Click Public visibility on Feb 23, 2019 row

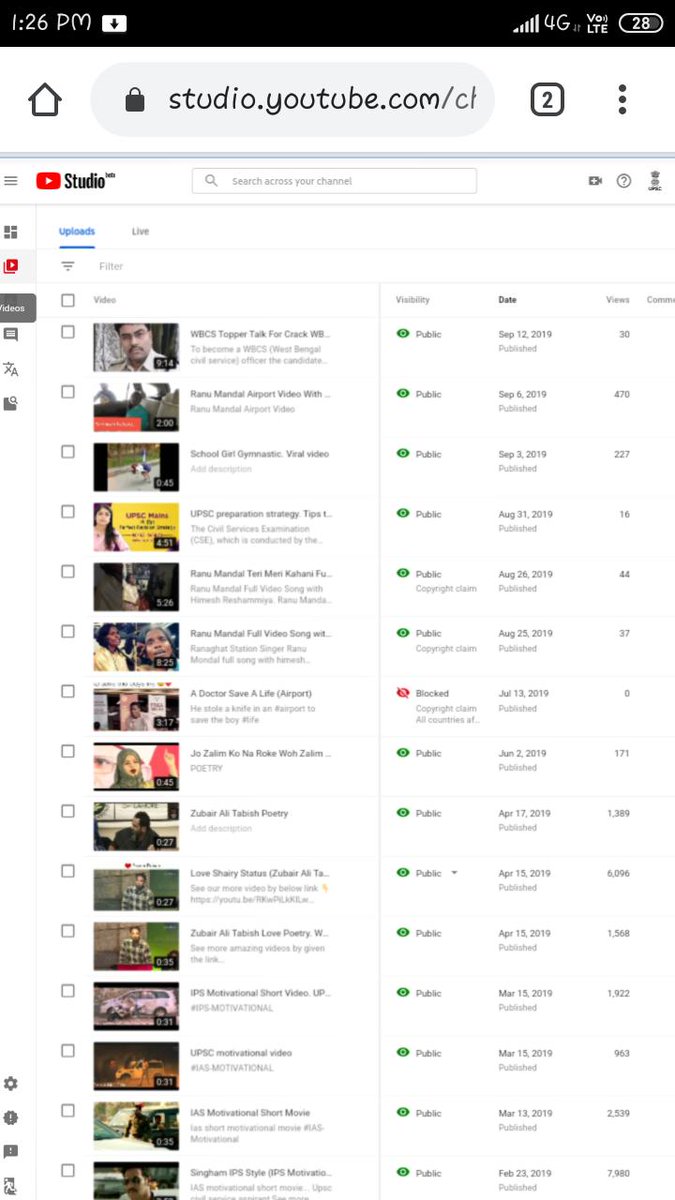pos(428,1173)
